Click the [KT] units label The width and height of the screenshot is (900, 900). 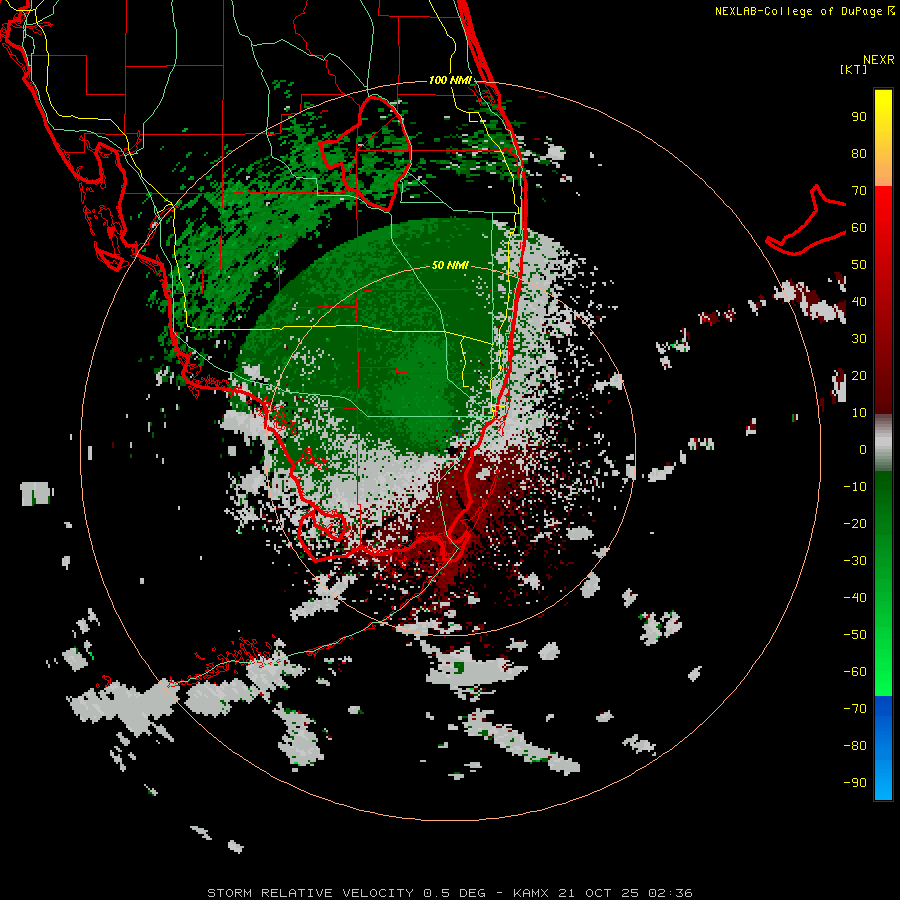point(854,69)
